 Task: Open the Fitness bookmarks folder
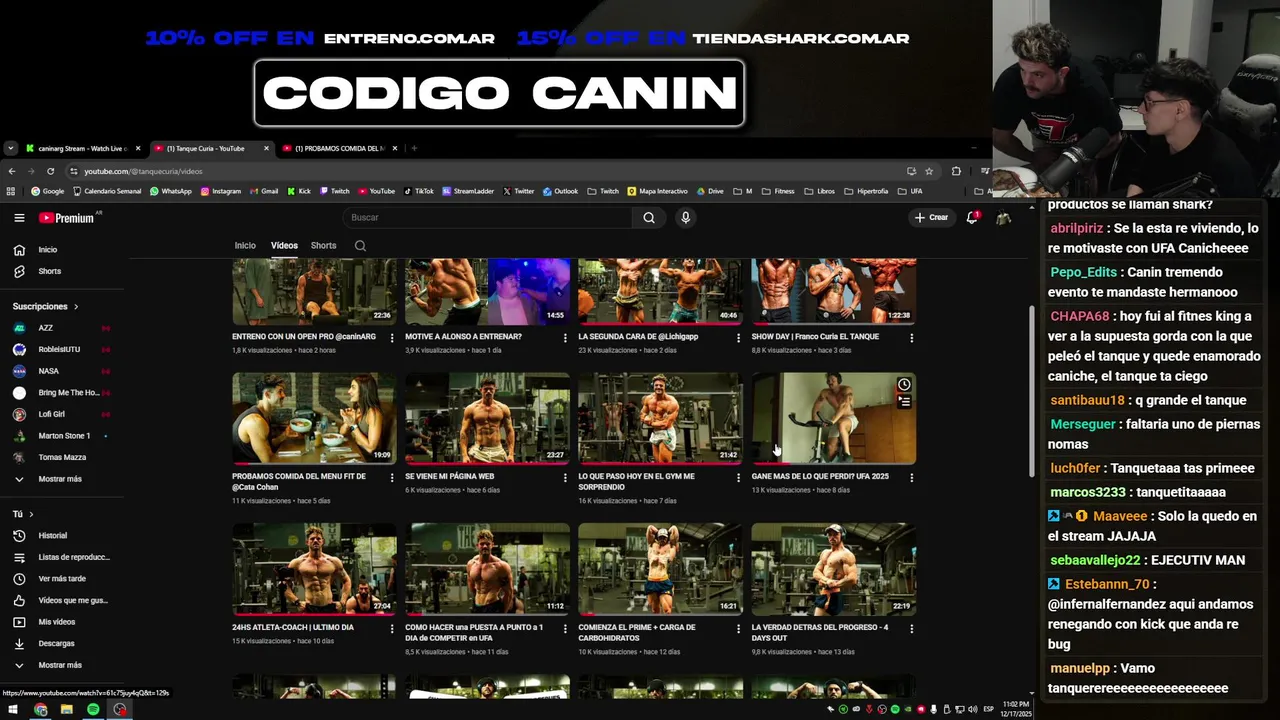pos(778,191)
